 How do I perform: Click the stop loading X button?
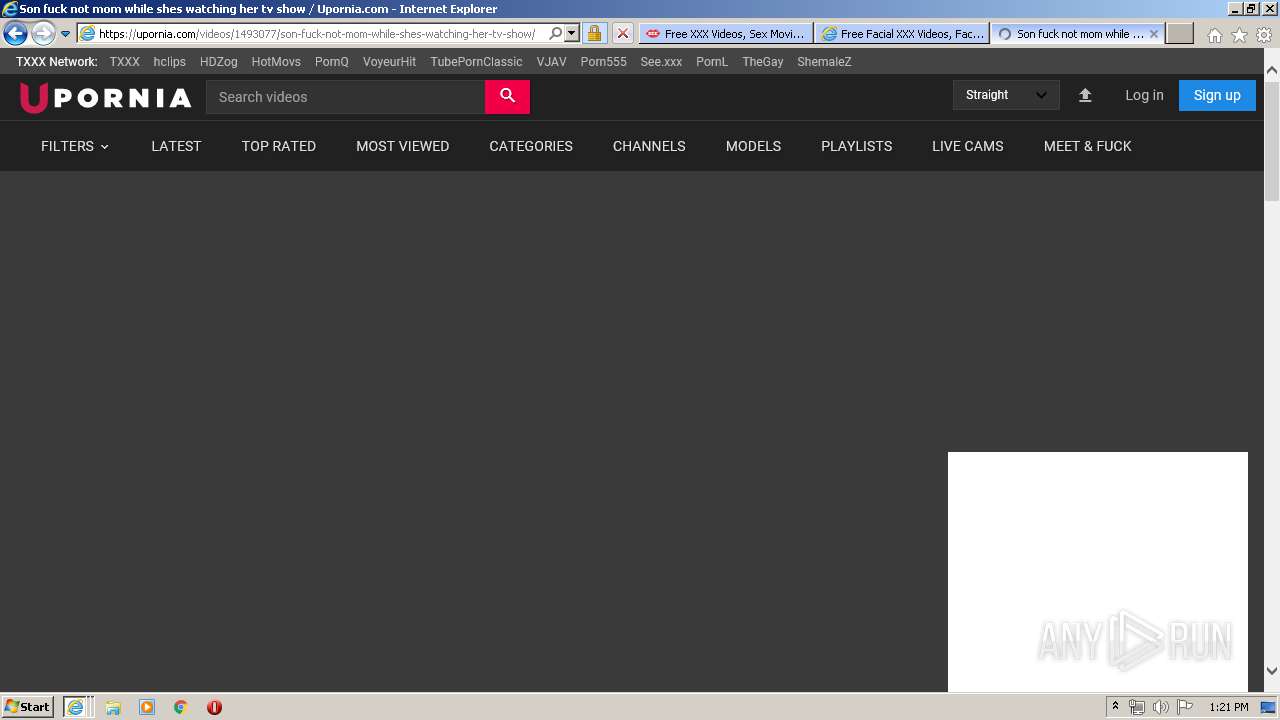pos(622,33)
